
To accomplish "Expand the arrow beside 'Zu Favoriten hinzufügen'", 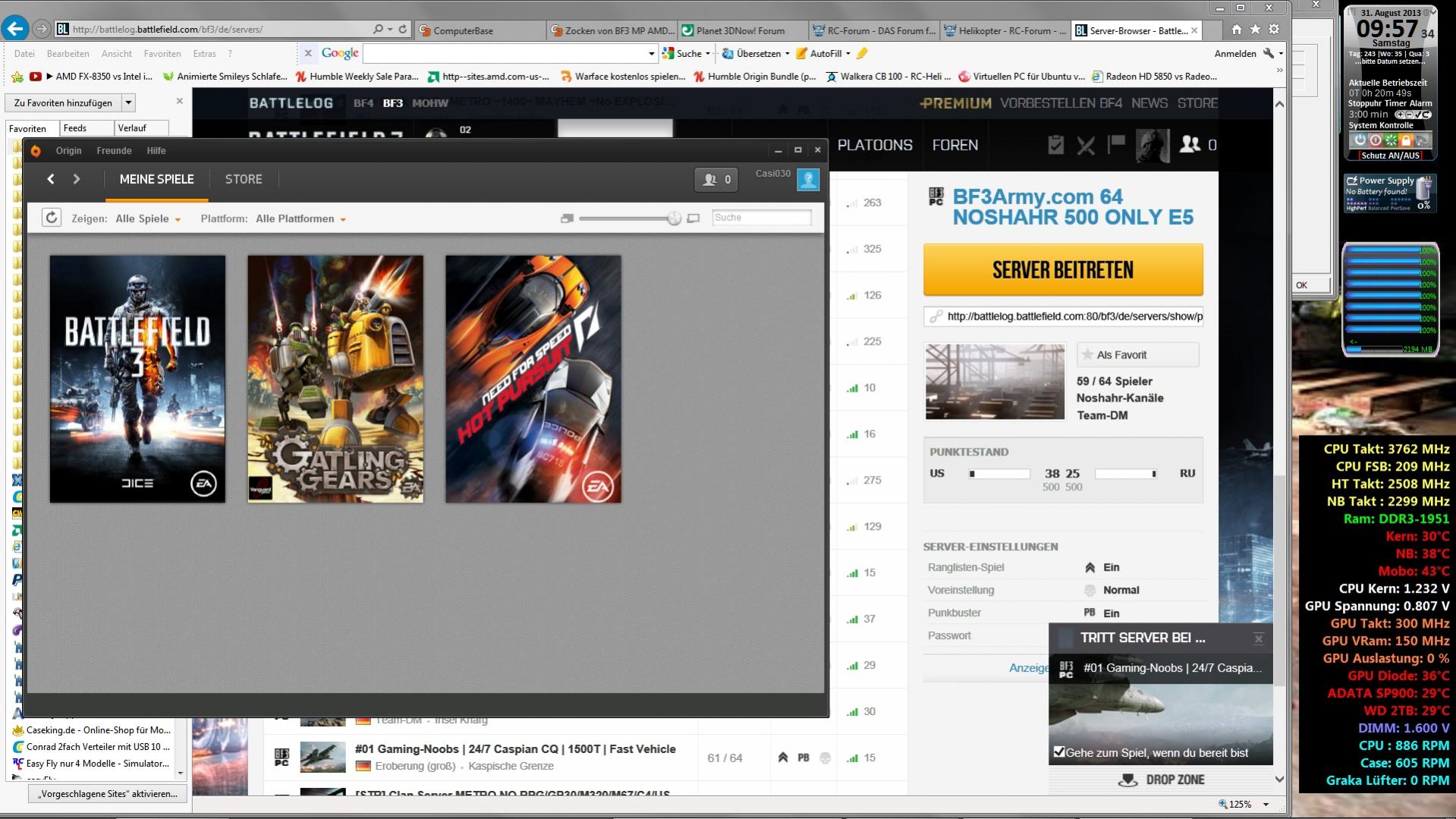I will (128, 102).
